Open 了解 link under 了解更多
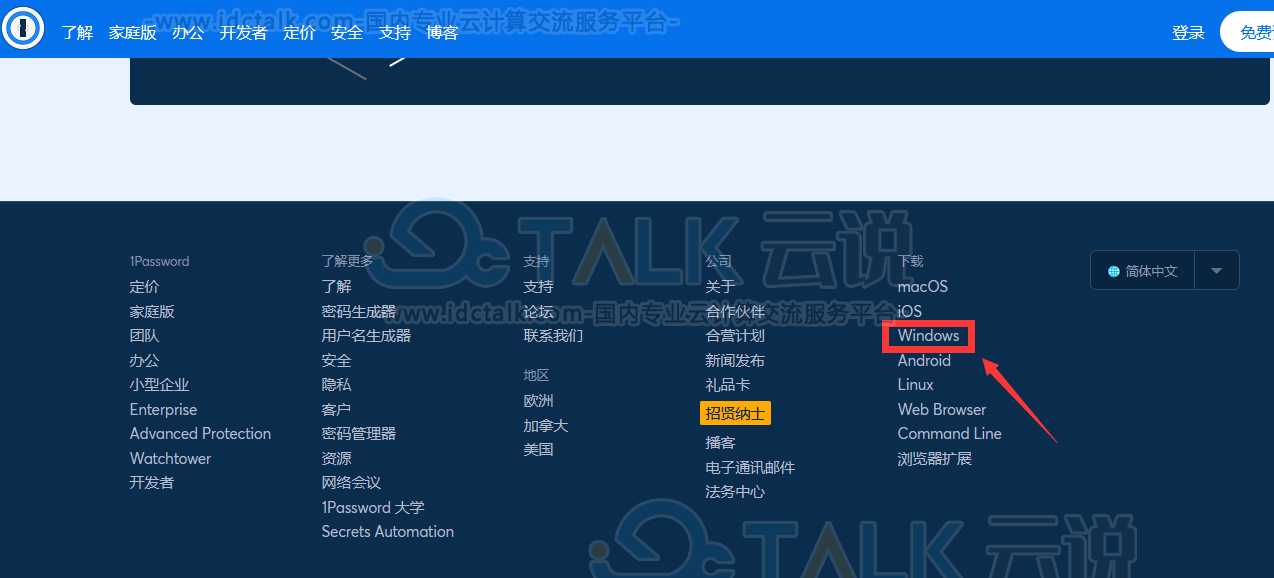The height and width of the screenshot is (578, 1274). click(336, 287)
